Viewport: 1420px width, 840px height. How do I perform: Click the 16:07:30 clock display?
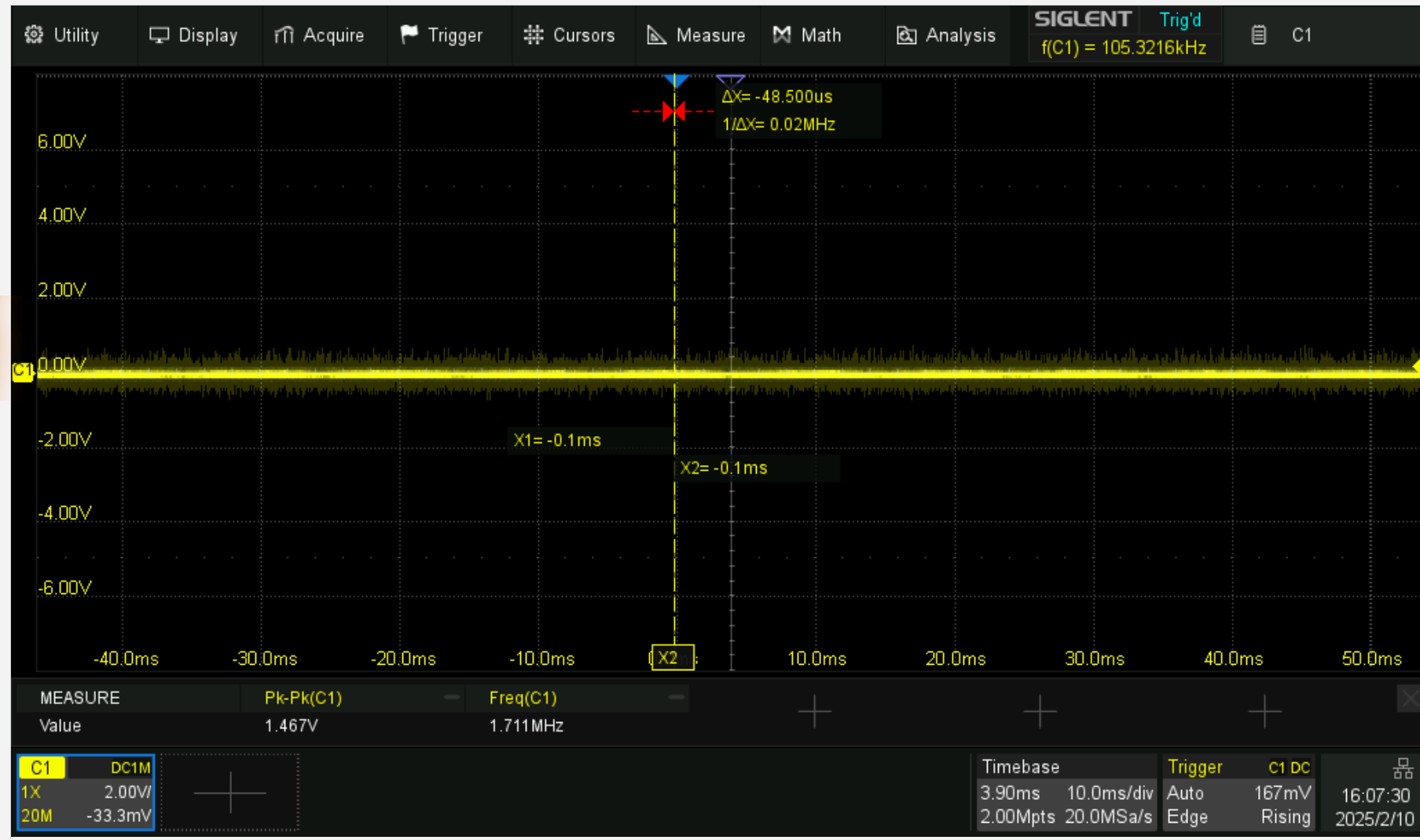(1375, 795)
